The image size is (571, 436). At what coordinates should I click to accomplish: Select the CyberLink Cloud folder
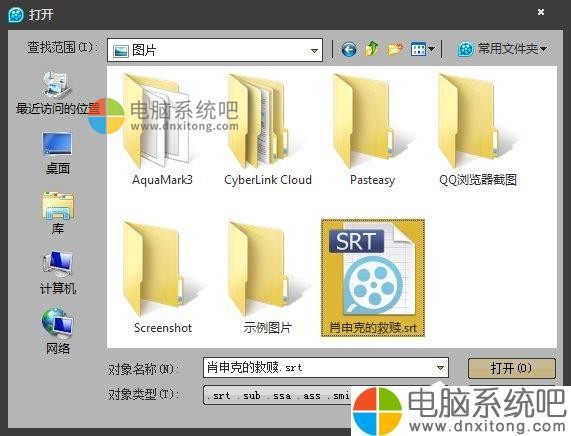click(x=268, y=129)
